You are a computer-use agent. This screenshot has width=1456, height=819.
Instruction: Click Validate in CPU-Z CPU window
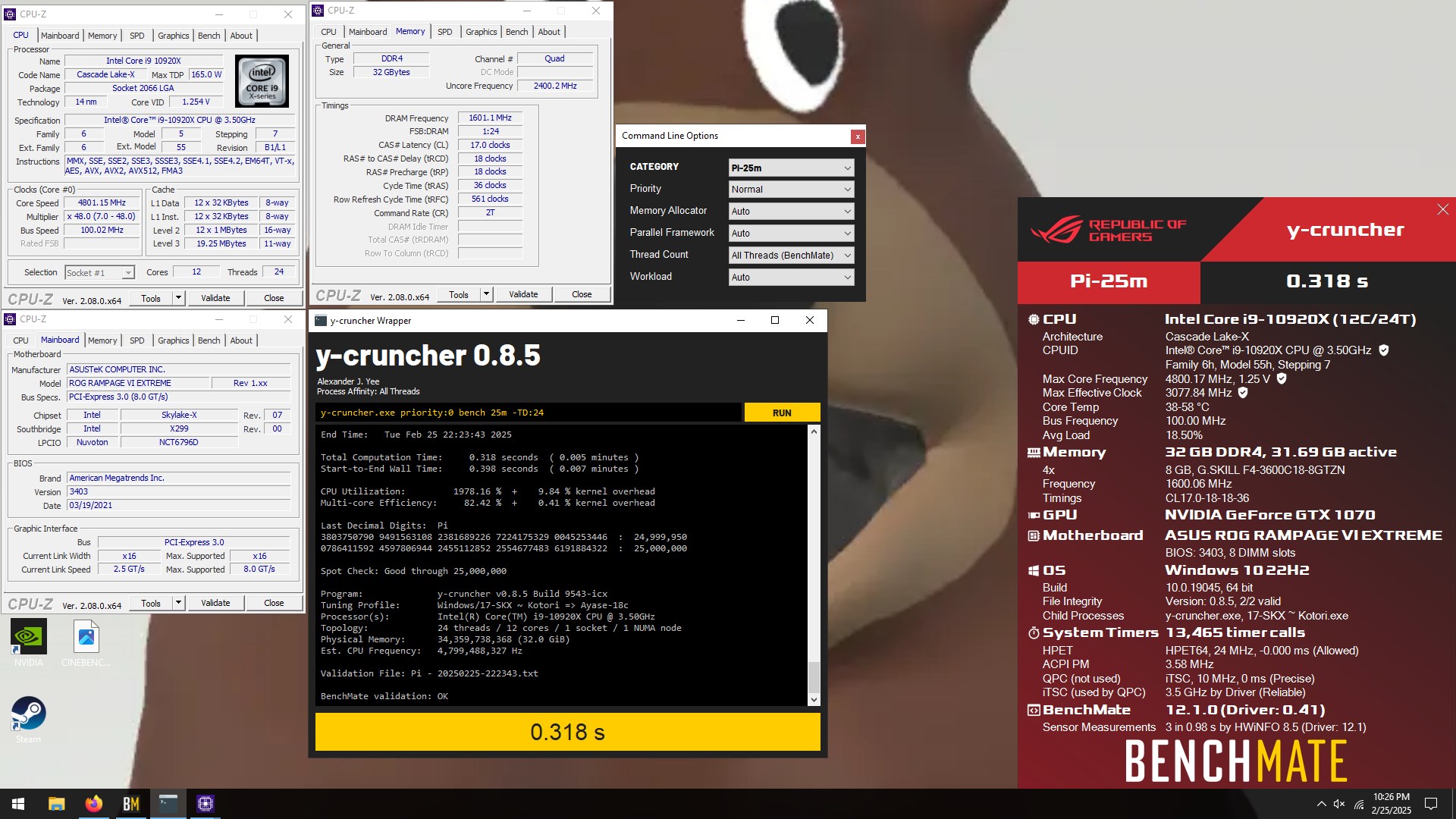(215, 298)
